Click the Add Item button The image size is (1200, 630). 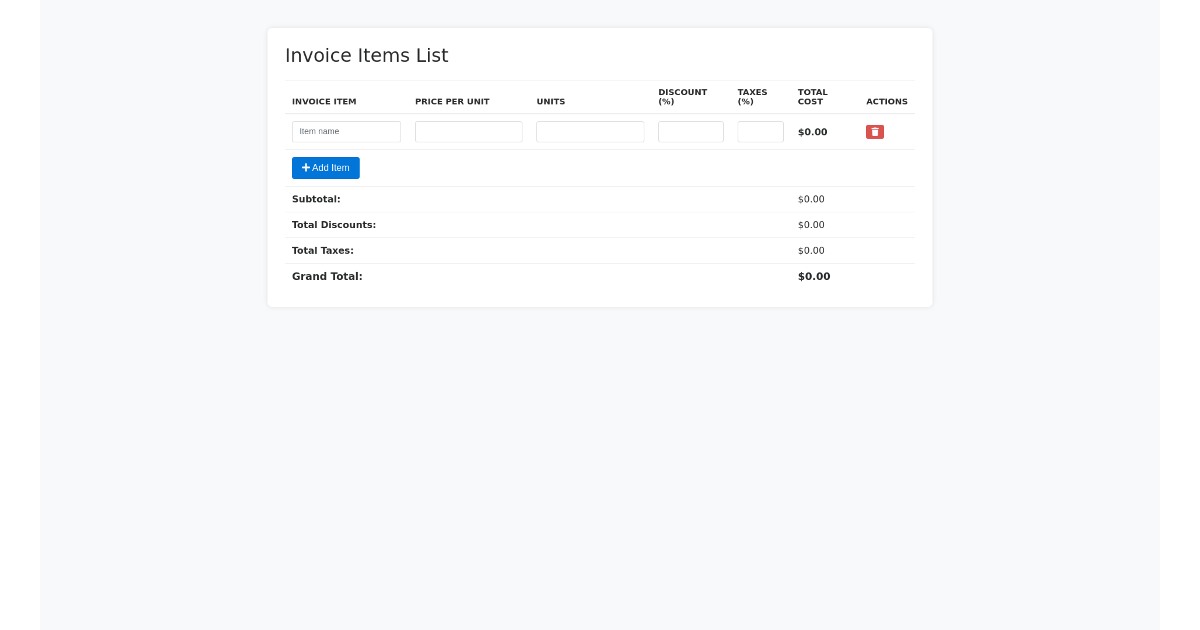[326, 168]
